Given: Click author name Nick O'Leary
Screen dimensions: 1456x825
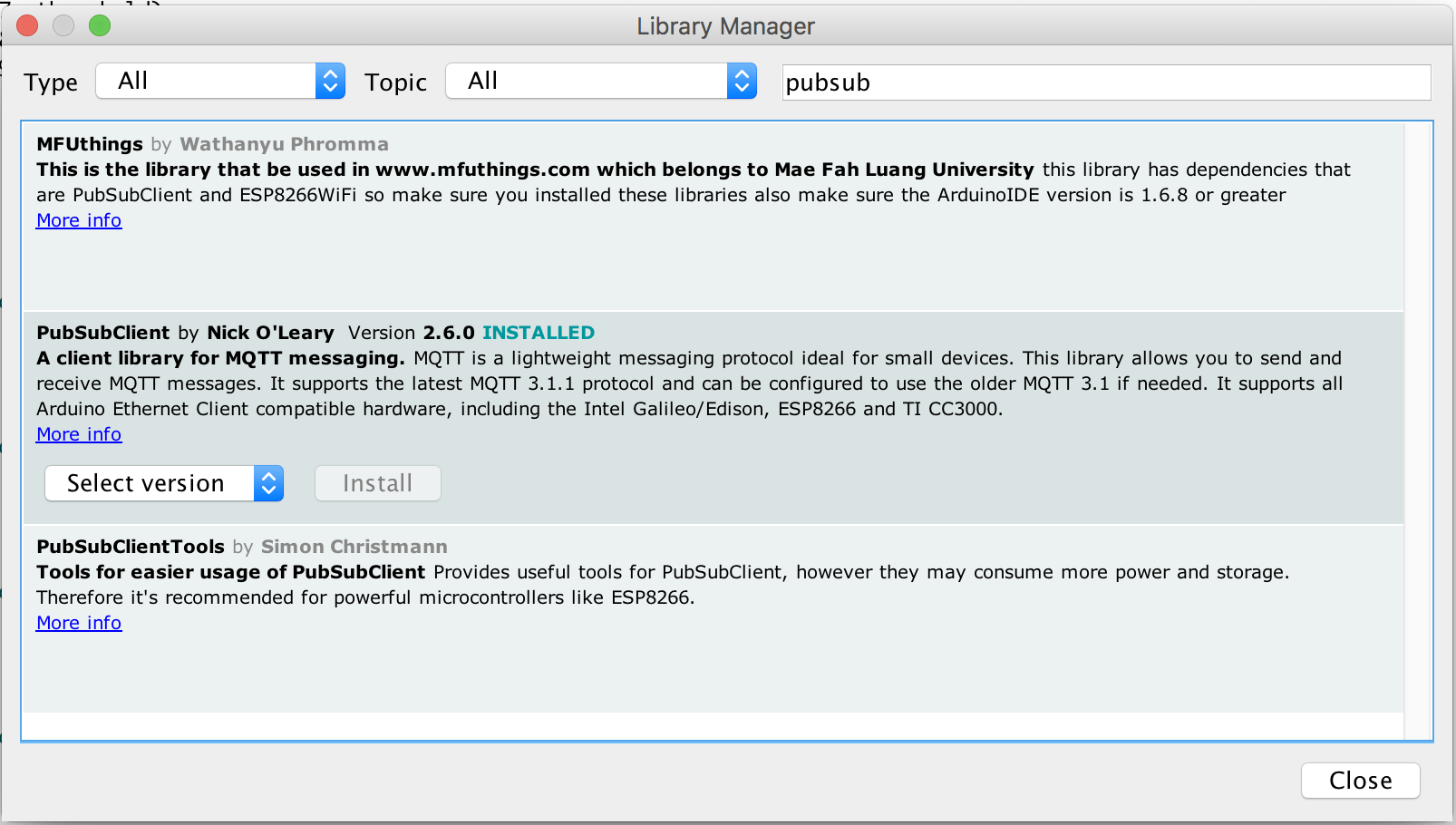Looking at the screenshot, I should pos(270,333).
